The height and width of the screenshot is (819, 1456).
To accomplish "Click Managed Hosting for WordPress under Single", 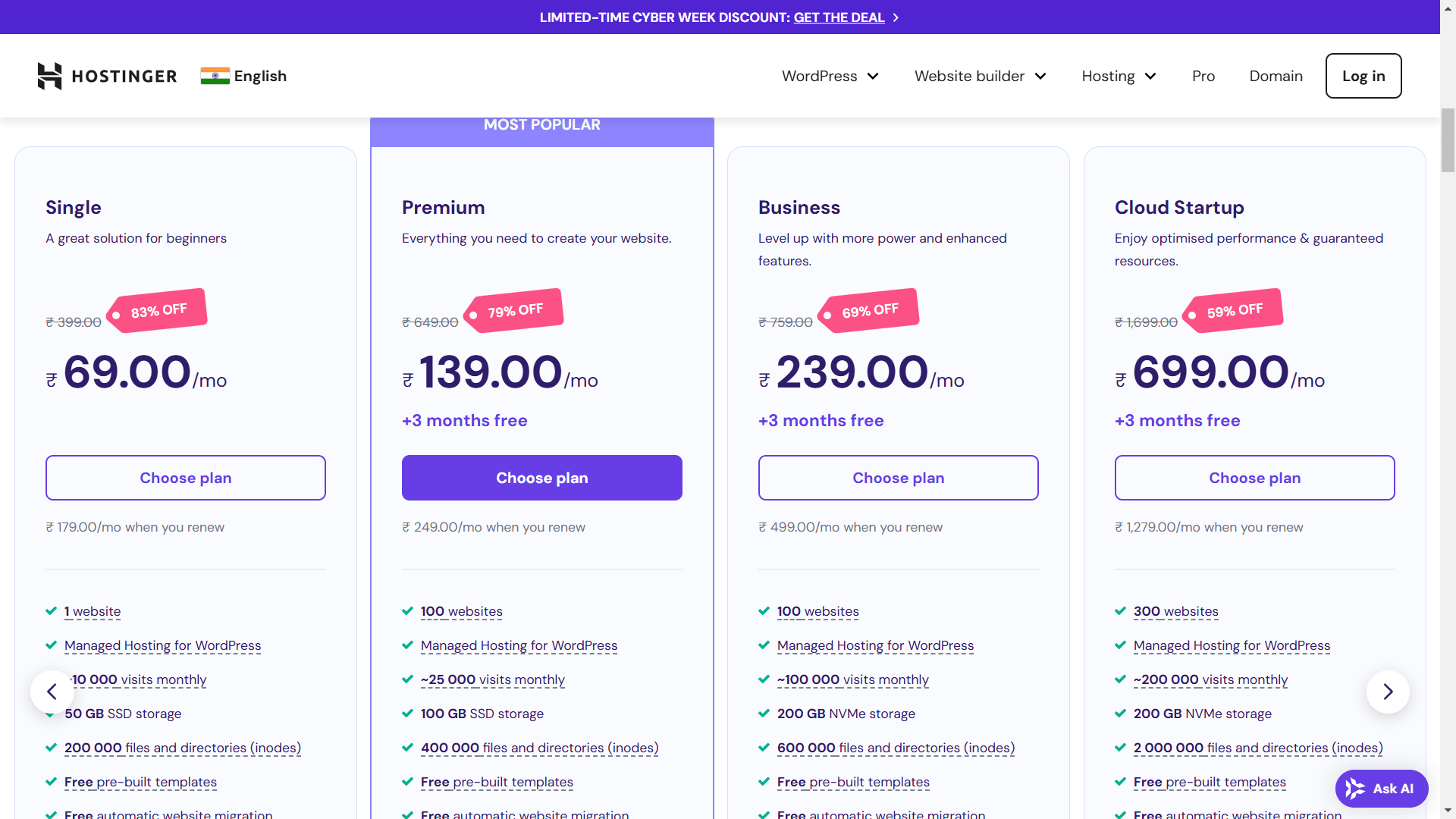I will click(162, 645).
